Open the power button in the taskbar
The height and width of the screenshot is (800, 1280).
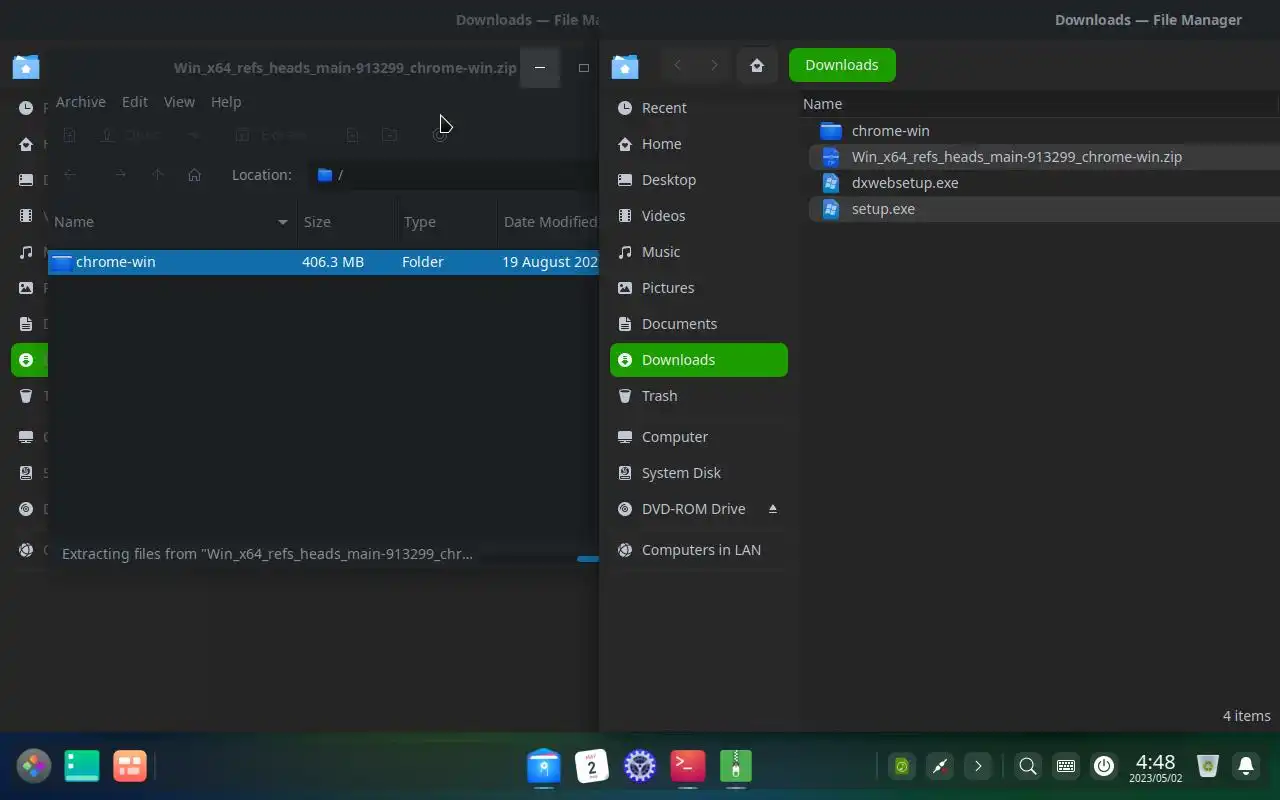[x=1104, y=767]
